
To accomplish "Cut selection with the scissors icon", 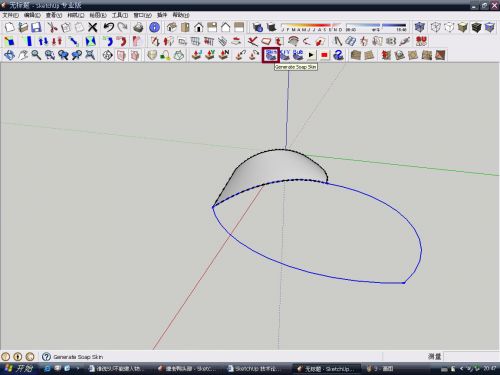I will (52, 27).
